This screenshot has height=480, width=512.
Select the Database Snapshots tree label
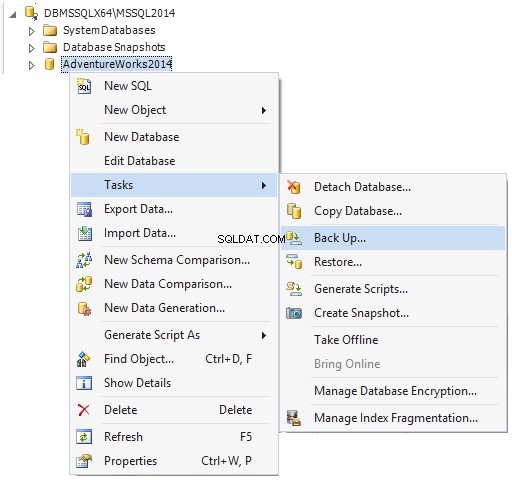[x=114, y=47]
